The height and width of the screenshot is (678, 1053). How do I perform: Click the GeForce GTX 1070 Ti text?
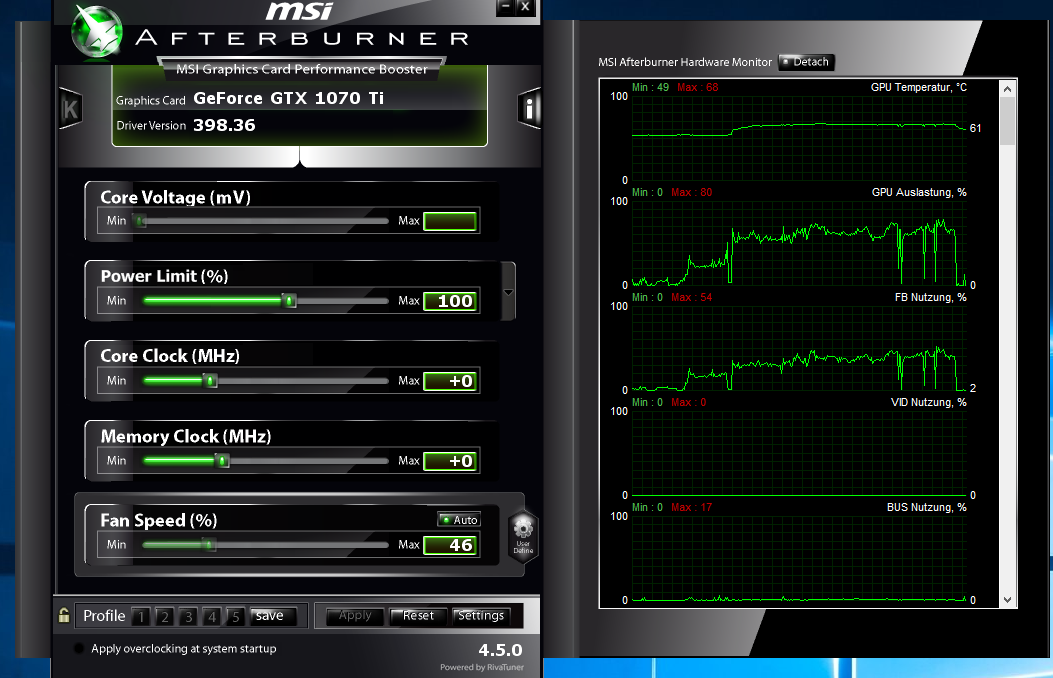288,98
